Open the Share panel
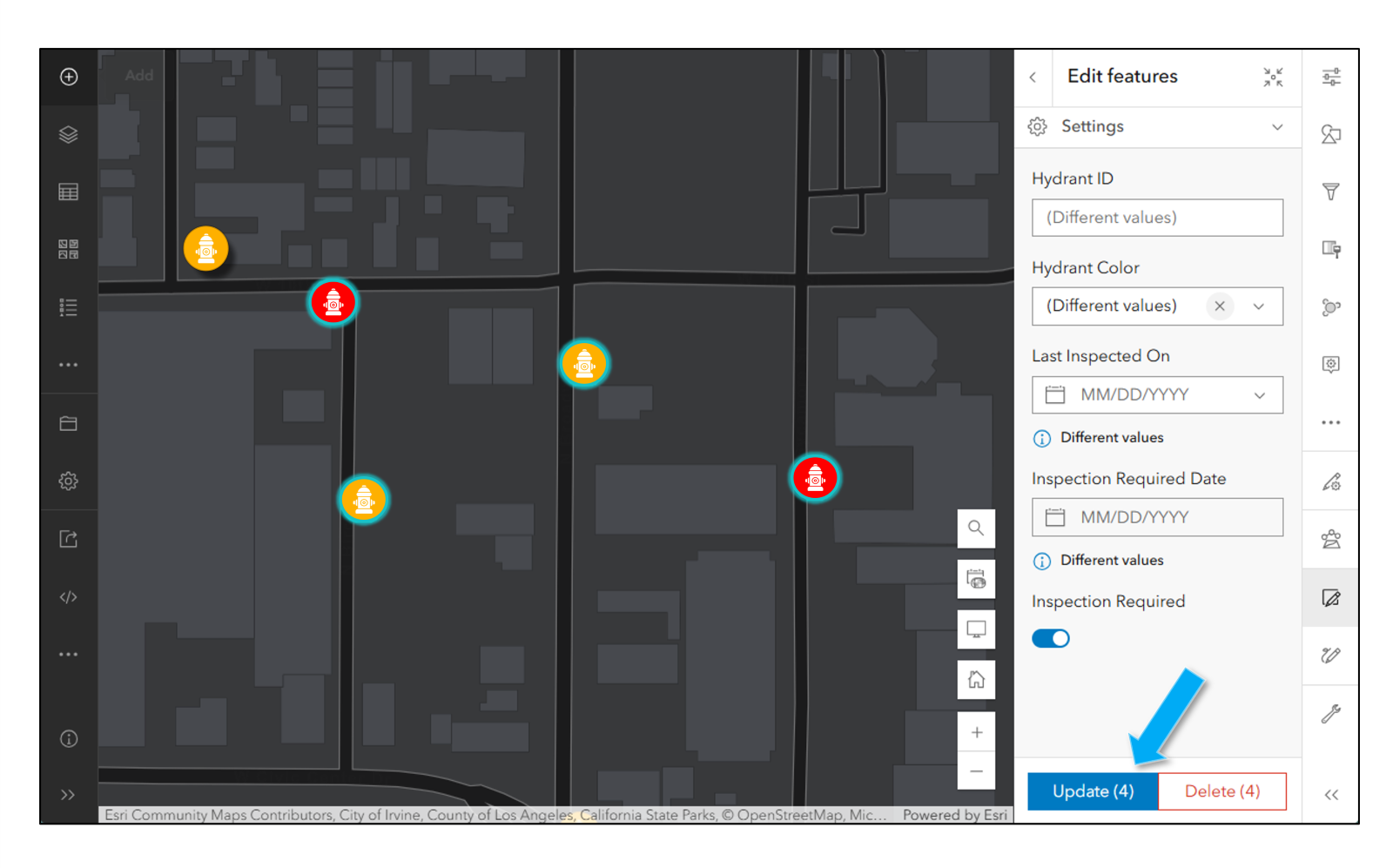Screen dimensions: 1393x868 (69, 539)
